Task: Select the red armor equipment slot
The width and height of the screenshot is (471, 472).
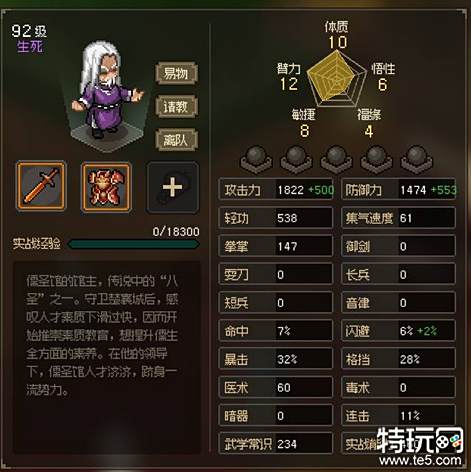Action: pyautogui.click(x=107, y=186)
